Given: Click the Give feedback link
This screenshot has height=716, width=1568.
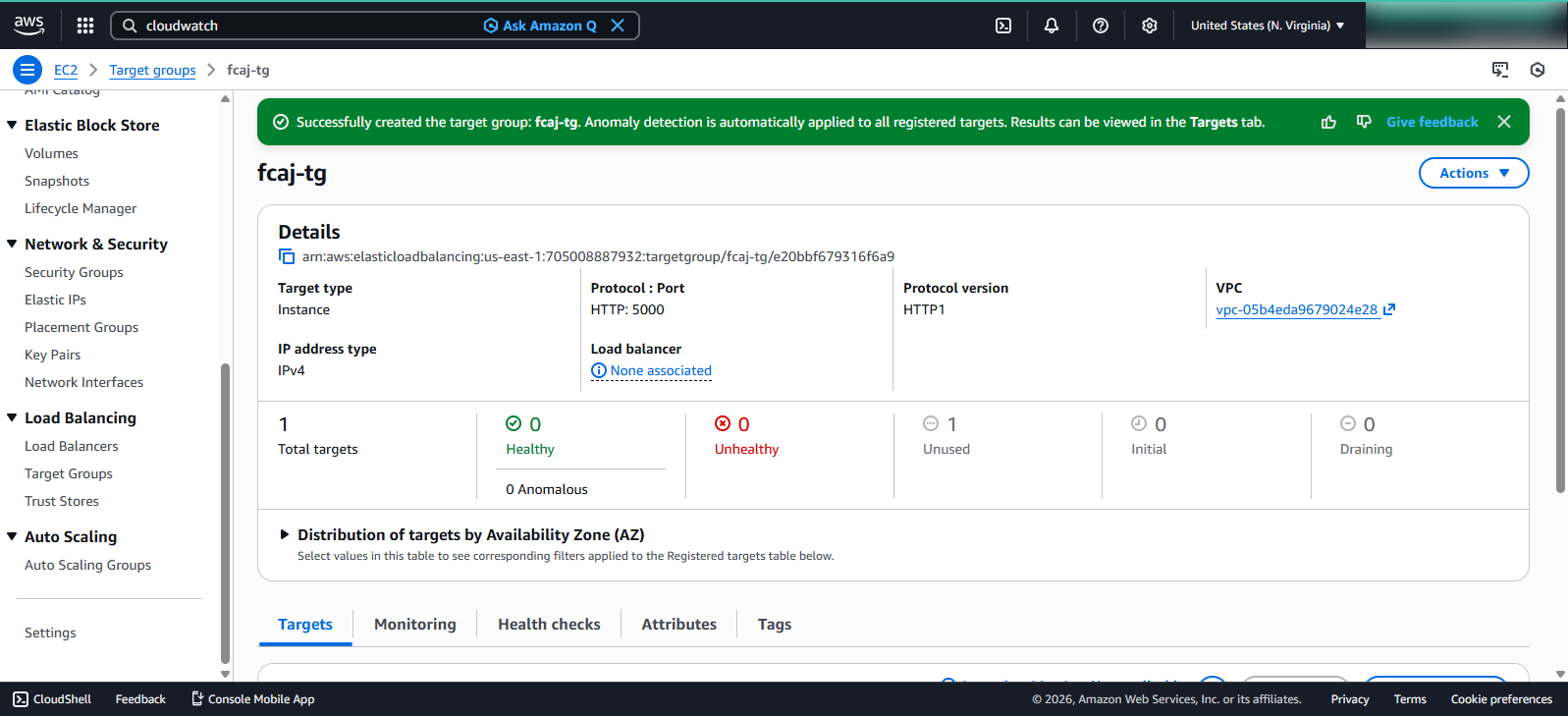Looking at the screenshot, I should point(1433,122).
